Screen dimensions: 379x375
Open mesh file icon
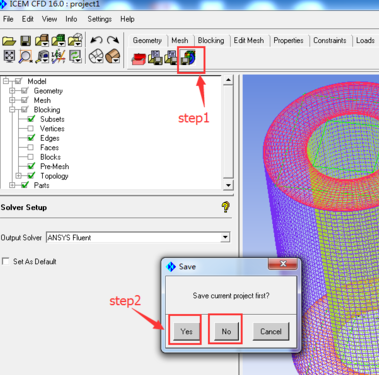59,40
